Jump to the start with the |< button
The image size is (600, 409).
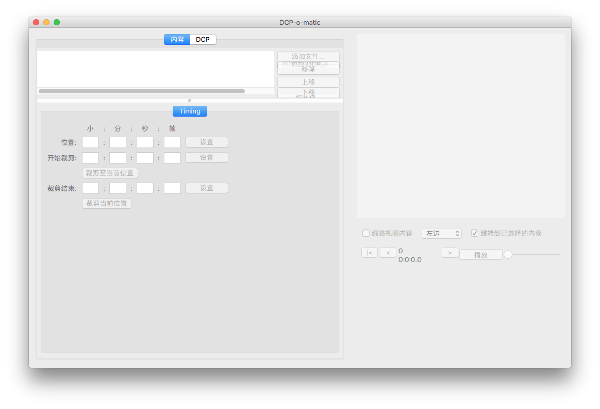[369, 253]
